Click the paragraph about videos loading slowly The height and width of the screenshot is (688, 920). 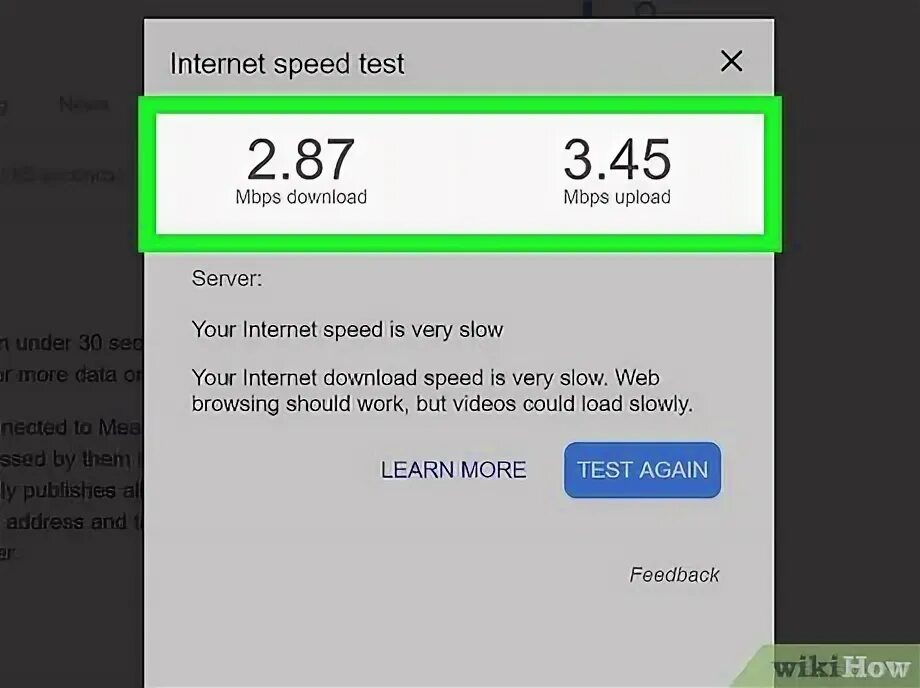click(442, 391)
